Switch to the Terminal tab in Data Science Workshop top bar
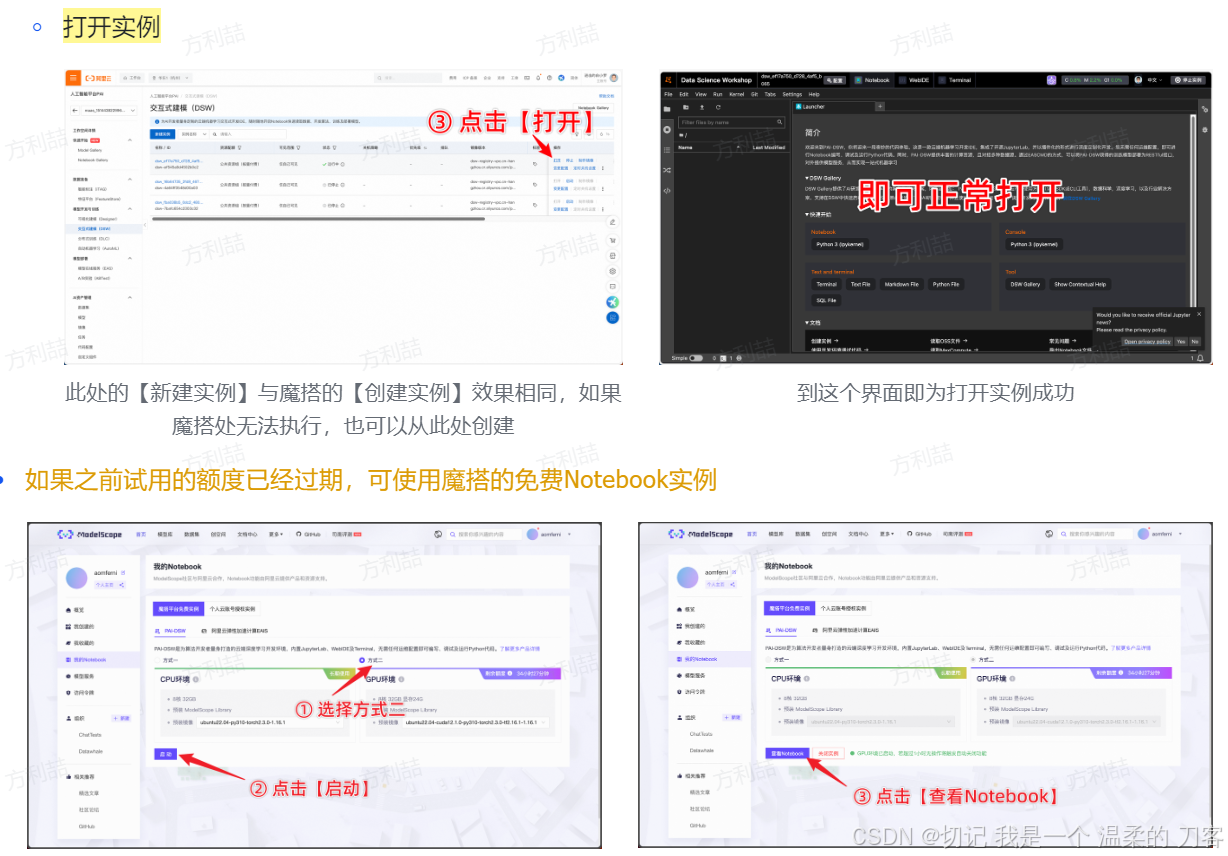 (x=955, y=80)
